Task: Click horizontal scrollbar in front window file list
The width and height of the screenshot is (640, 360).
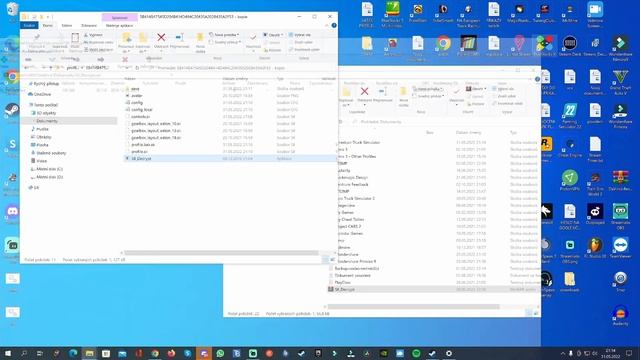Action: [221, 253]
